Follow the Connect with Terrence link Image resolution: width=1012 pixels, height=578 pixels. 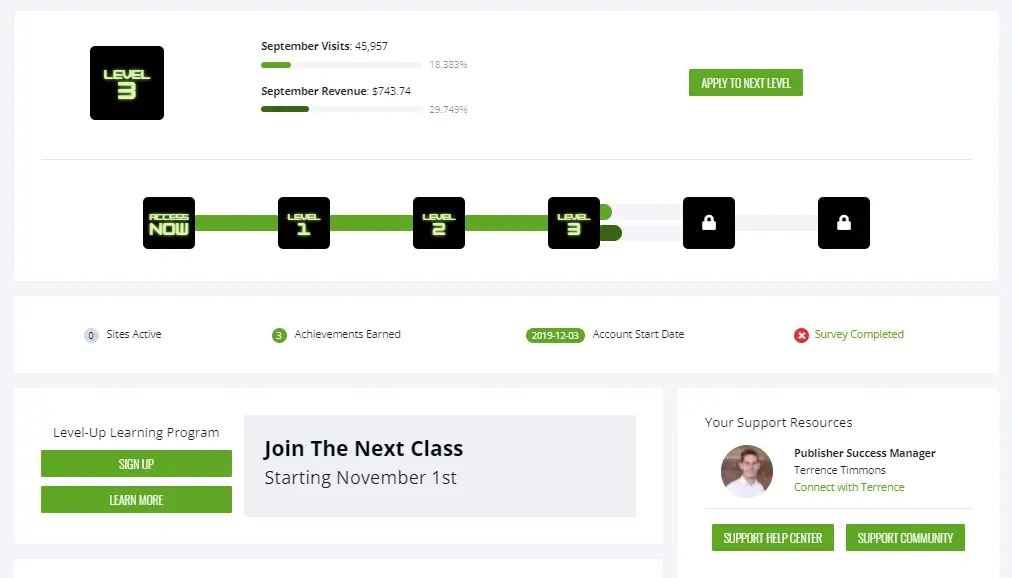click(x=849, y=487)
